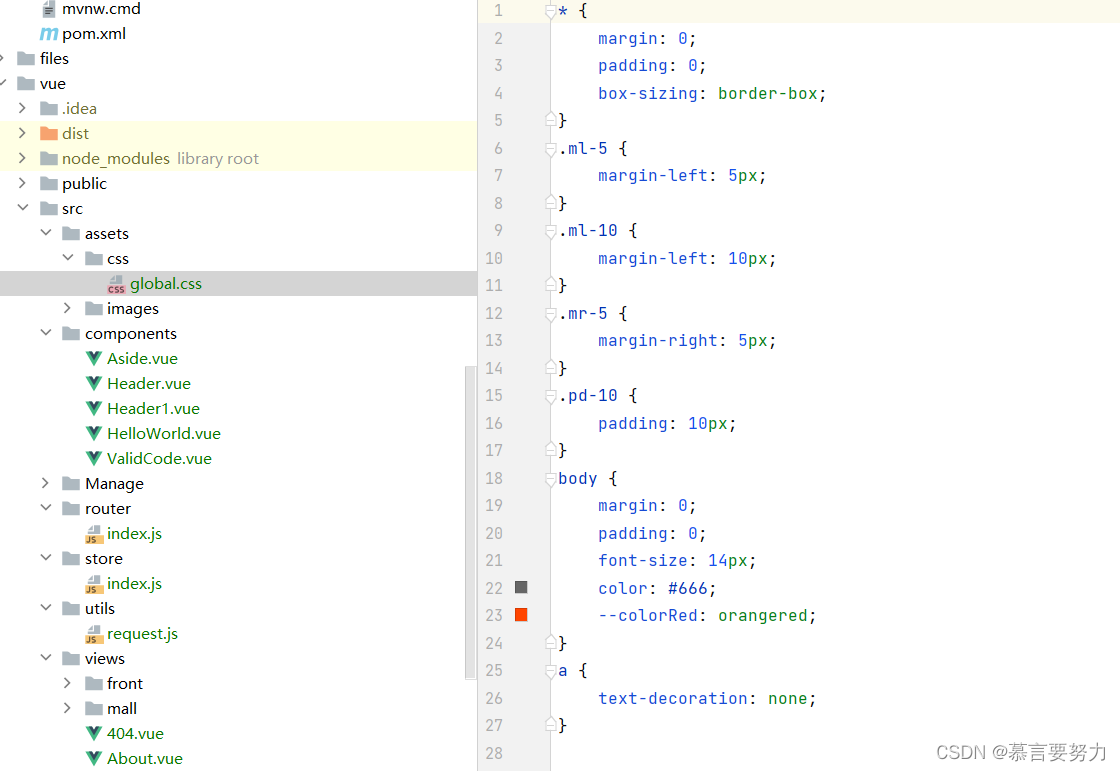Open the #666 gray color swatch
This screenshot has height=771, width=1120.
[x=521, y=587]
